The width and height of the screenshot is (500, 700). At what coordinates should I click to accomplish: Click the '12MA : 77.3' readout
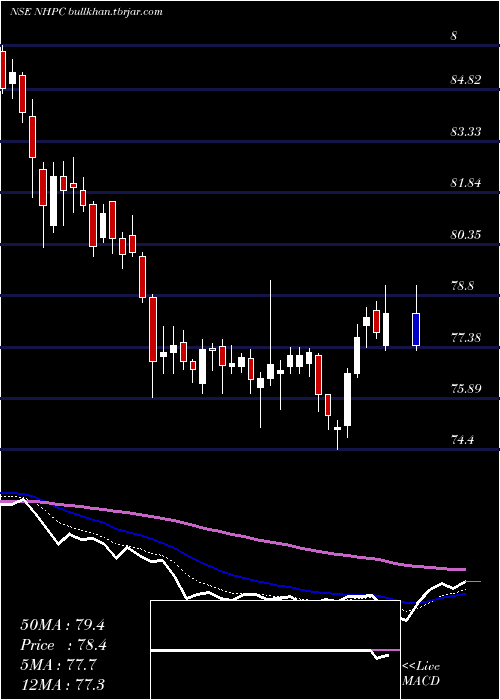click(x=62, y=685)
